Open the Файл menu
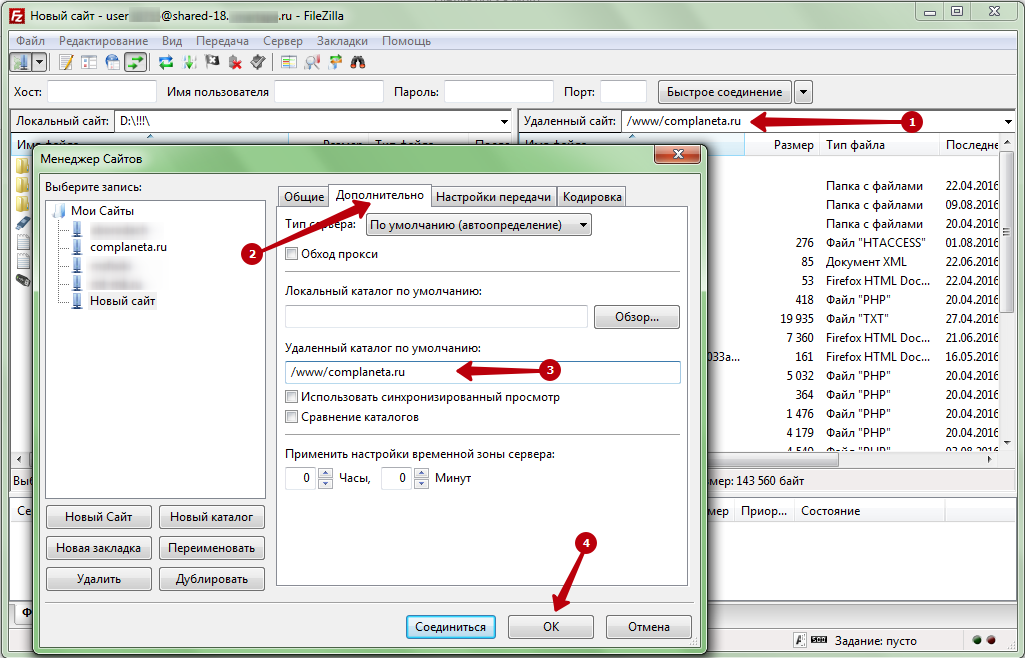This screenshot has height=658, width=1025. pos(30,41)
